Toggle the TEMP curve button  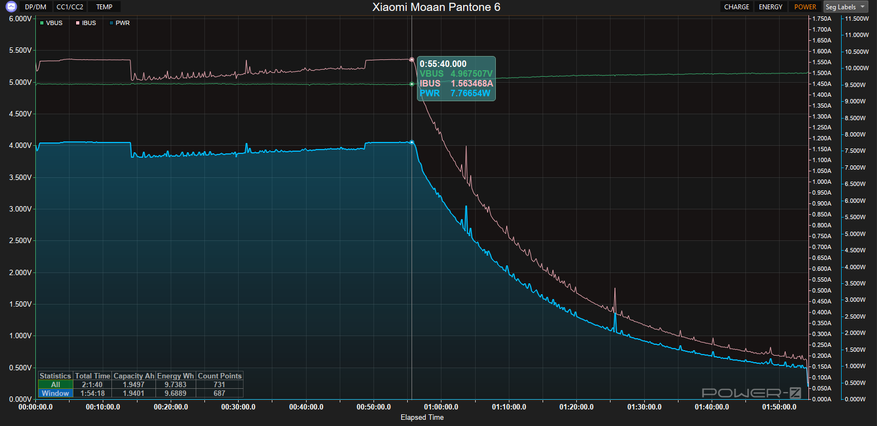pyautogui.click(x=105, y=7)
